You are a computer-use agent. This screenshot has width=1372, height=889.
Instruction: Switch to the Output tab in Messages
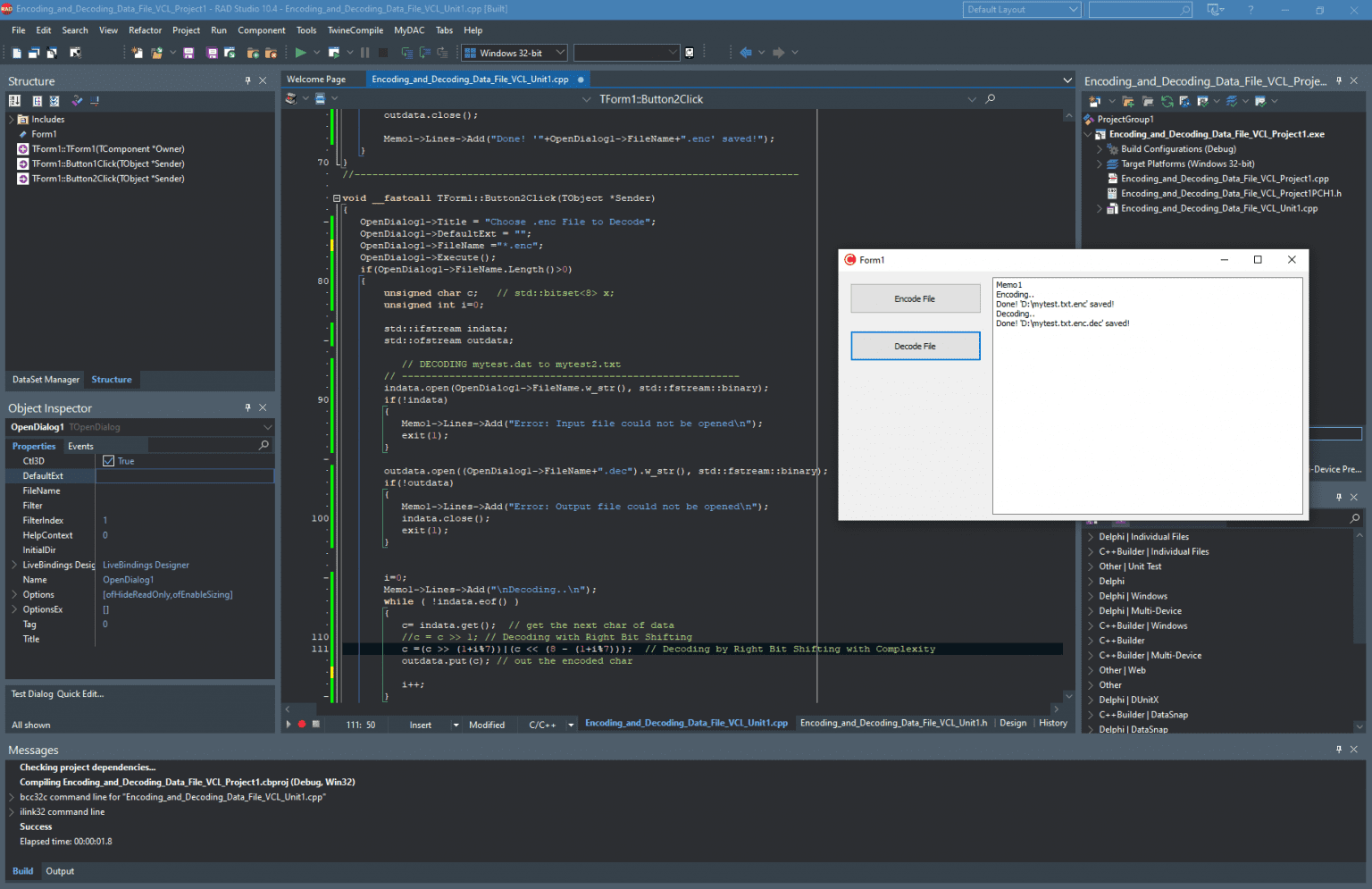pyautogui.click(x=60, y=871)
